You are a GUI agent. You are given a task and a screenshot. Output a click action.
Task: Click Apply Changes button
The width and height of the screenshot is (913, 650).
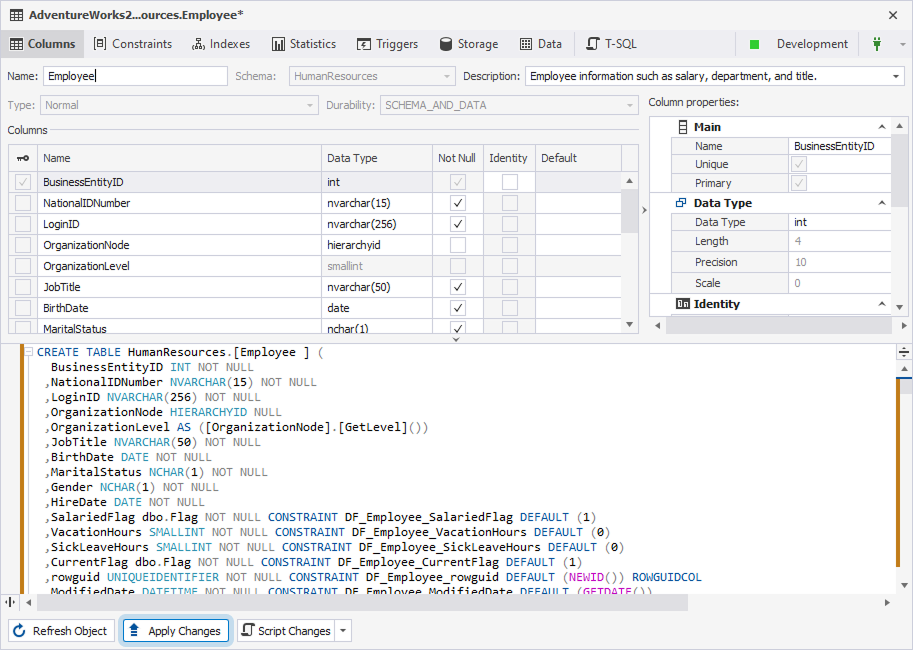coord(176,631)
